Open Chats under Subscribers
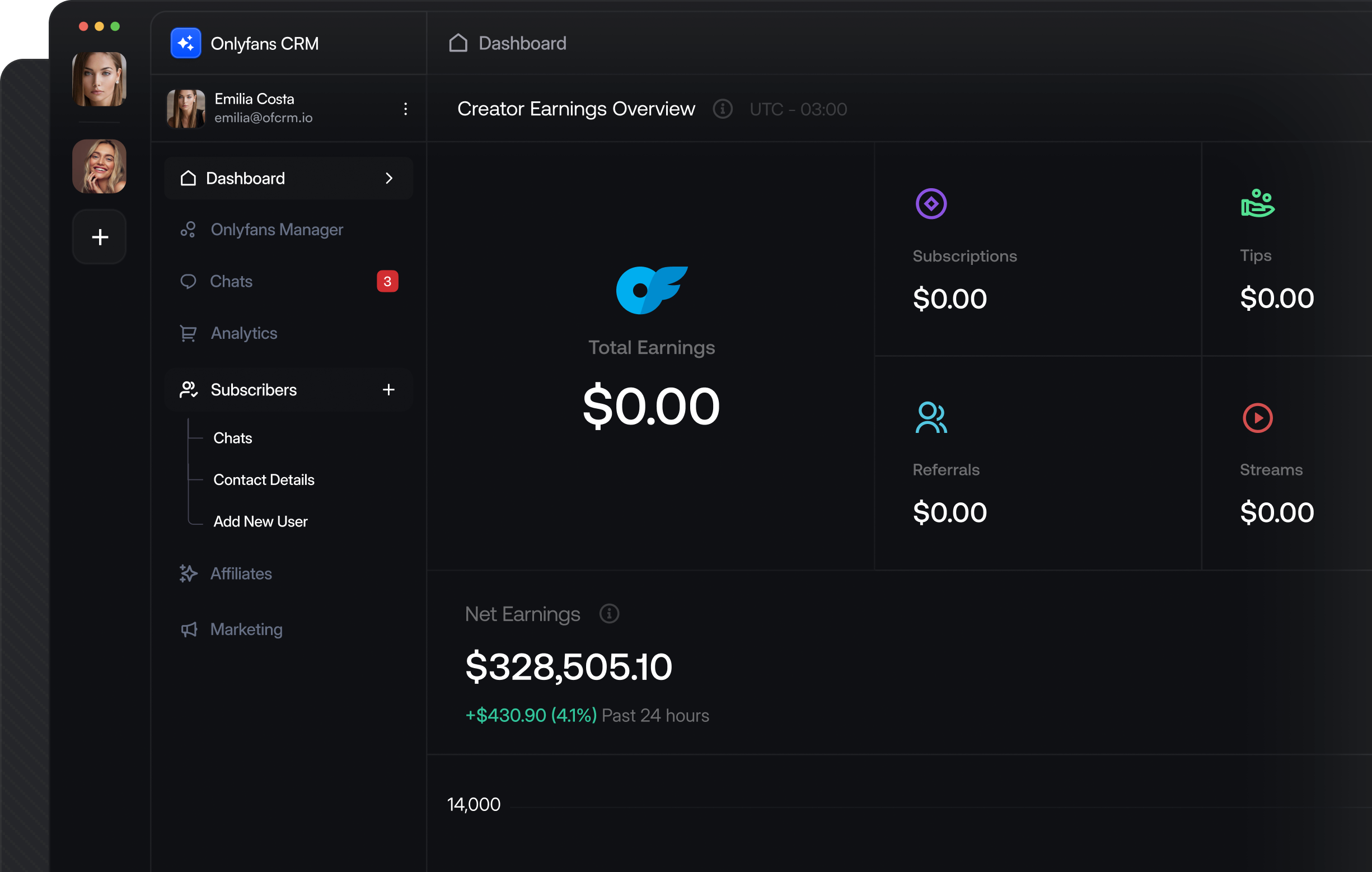This screenshot has height=872, width=1372. 232,439
